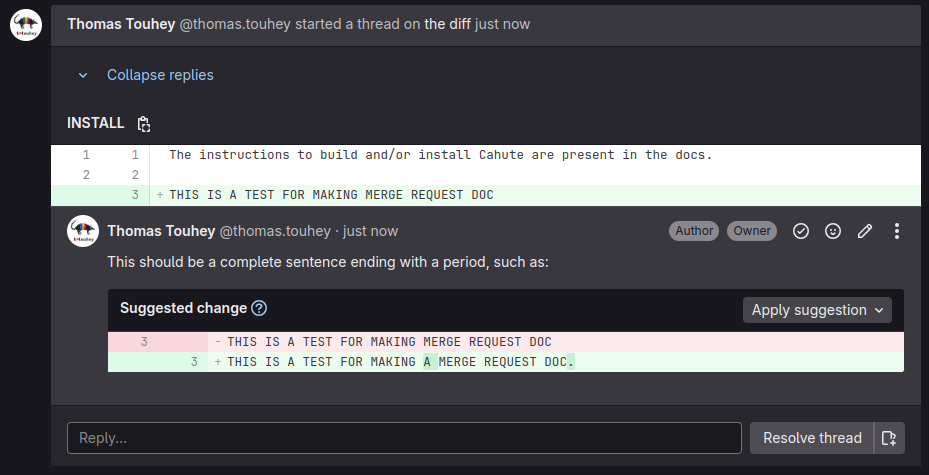
Task: Open the INSTALL file link
Action: coord(95,123)
